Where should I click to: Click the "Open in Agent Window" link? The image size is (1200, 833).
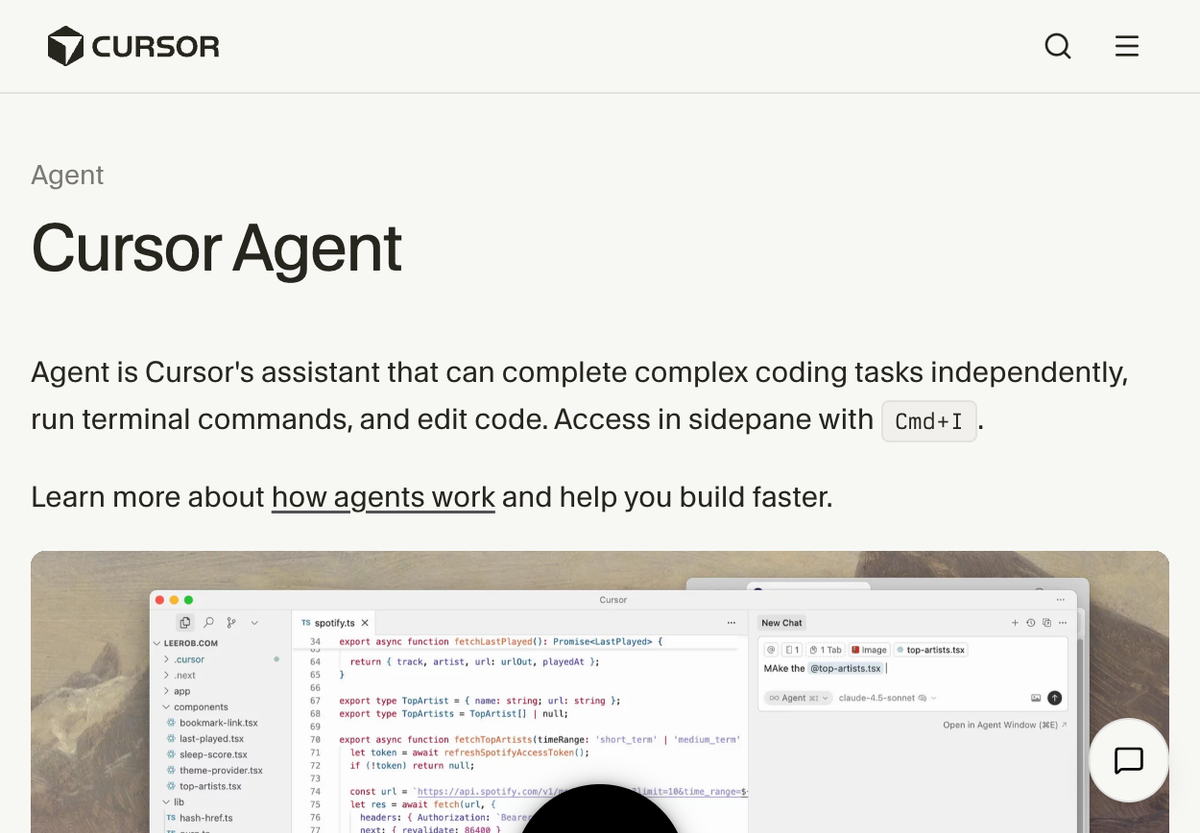[x=1001, y=724]
